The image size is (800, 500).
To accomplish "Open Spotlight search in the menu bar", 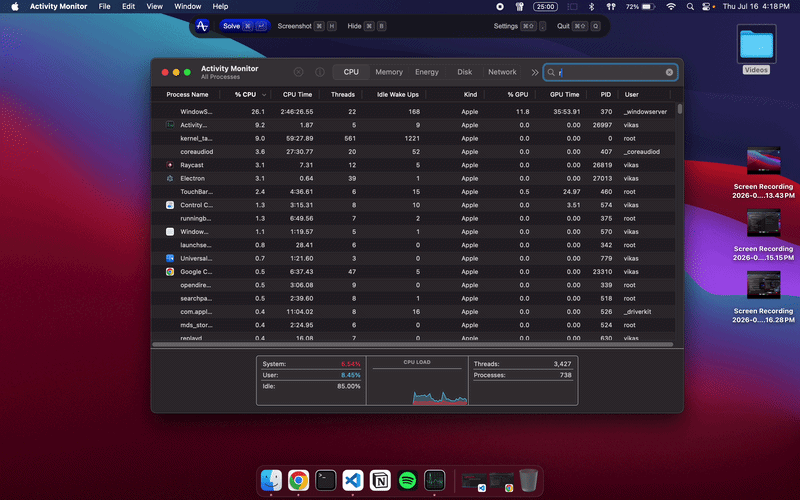I will 690,7.
